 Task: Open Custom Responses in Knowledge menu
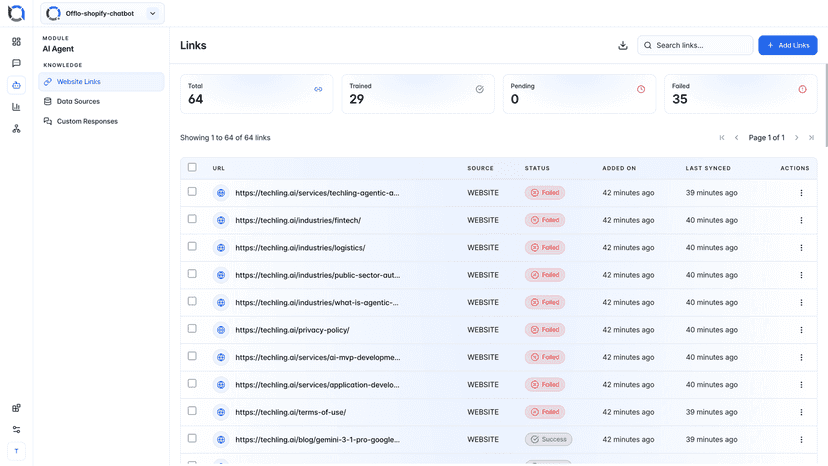click(101, 122)
